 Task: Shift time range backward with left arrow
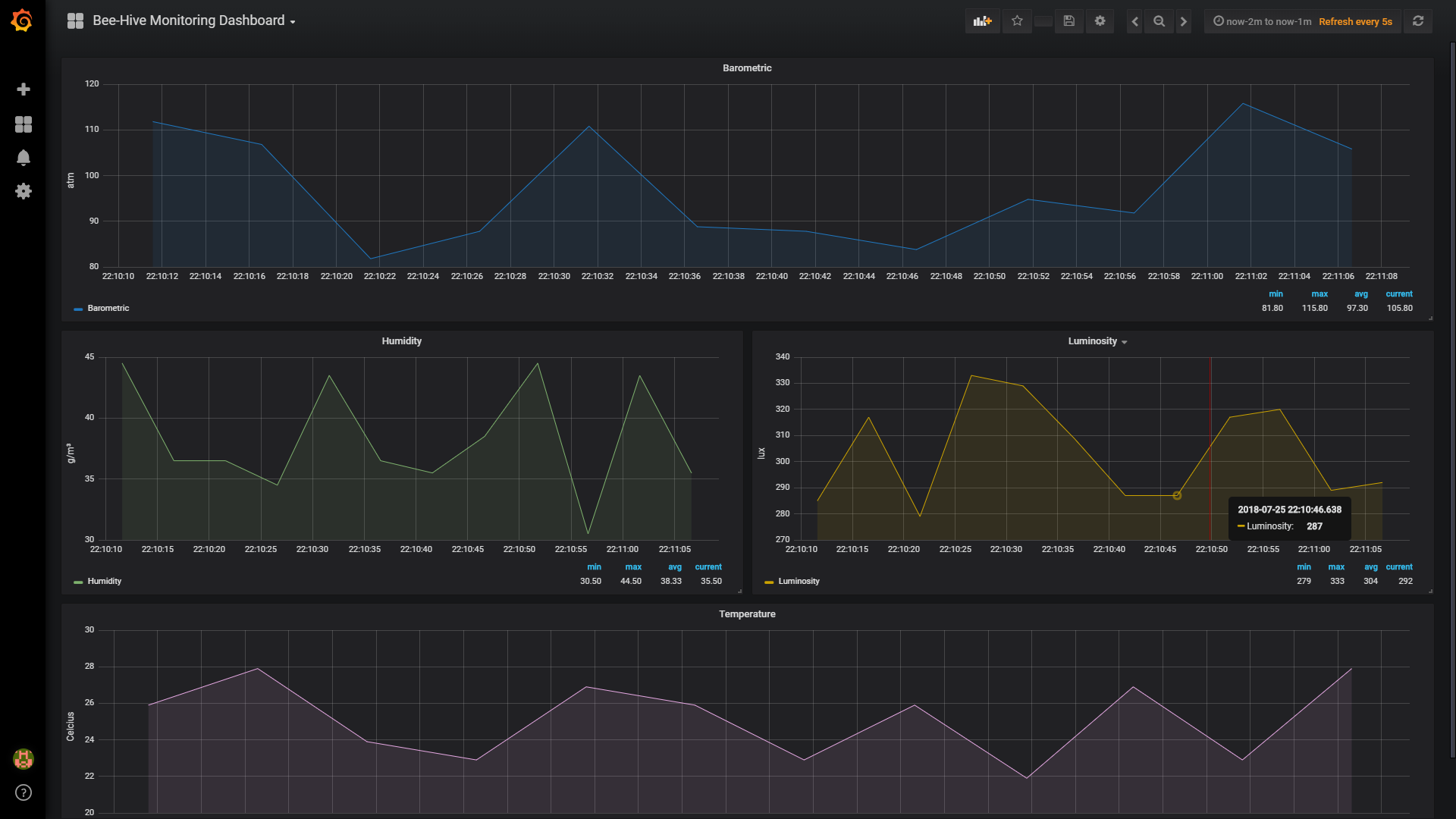click(1134, 21)
